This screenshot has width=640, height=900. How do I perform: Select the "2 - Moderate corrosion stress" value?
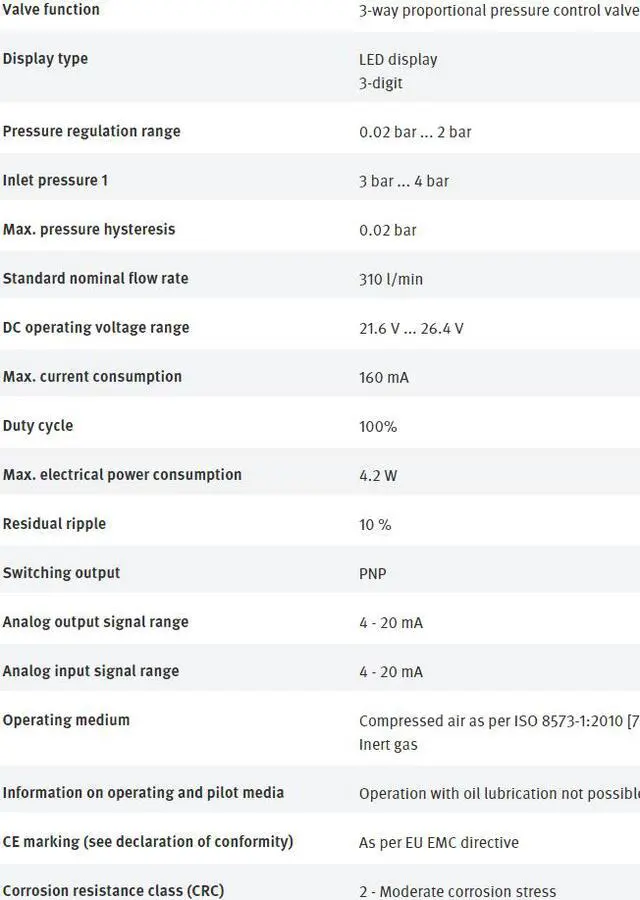(458, 892)
